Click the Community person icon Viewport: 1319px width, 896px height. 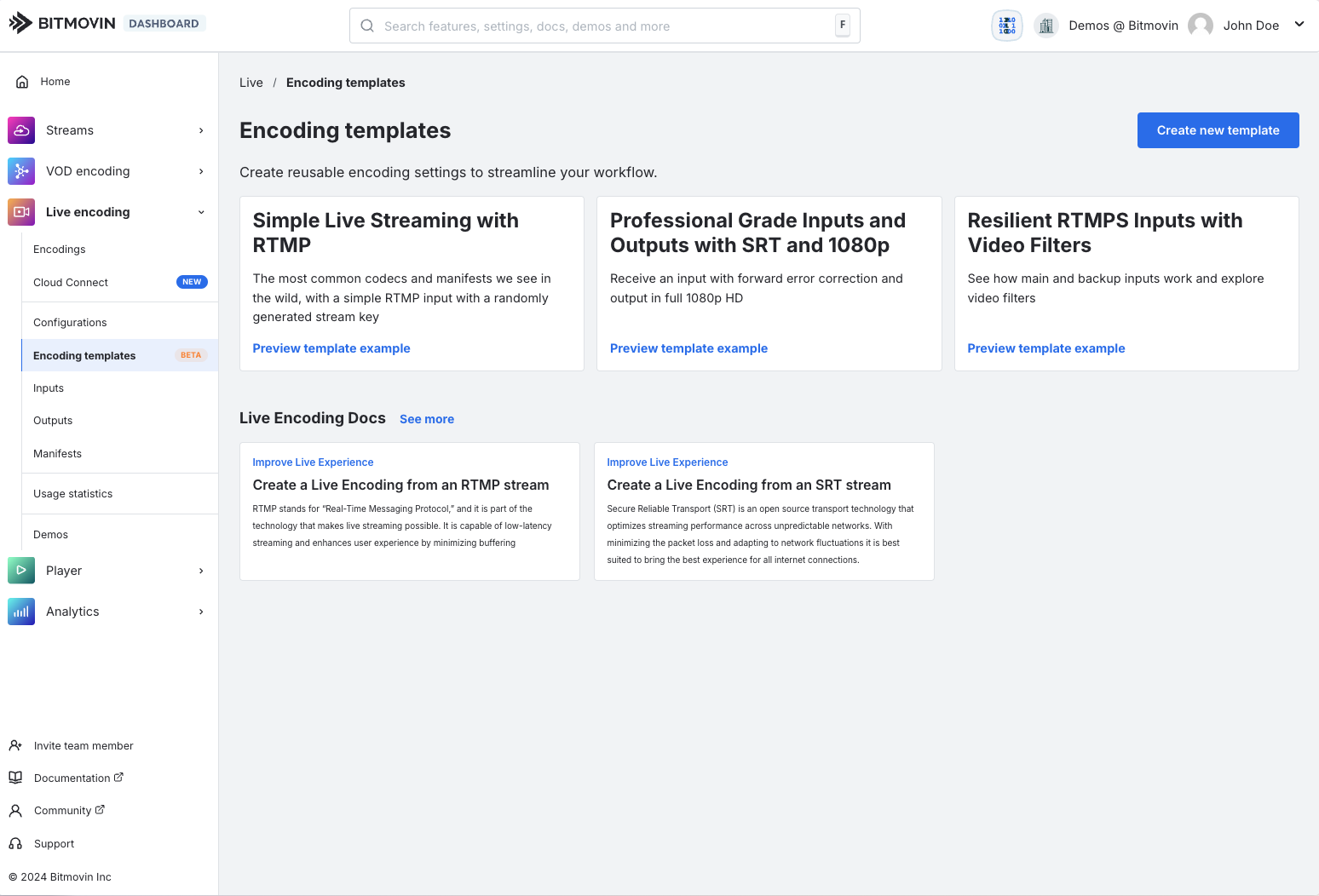(15, 811)
